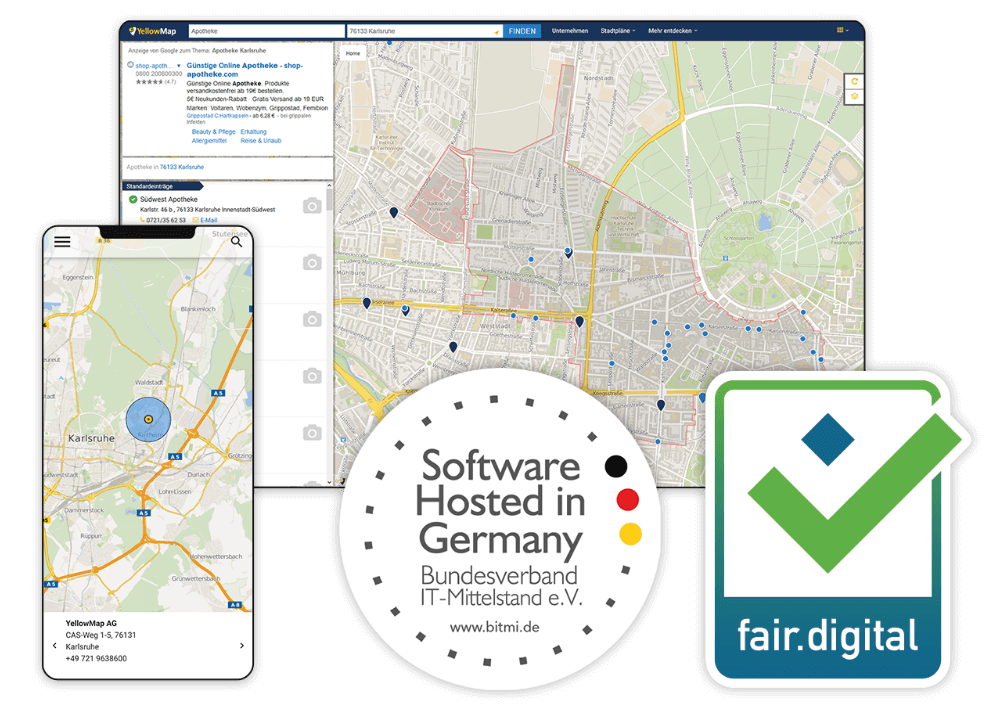Click the results list scrollbar thumb
This screenshot has height=716, width=1000.
[329, 199]
